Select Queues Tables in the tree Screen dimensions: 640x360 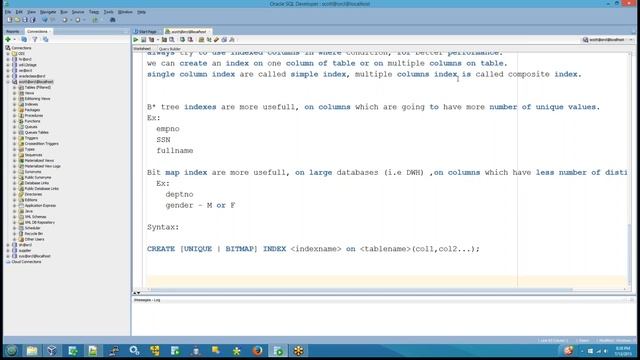click(36, 132)
